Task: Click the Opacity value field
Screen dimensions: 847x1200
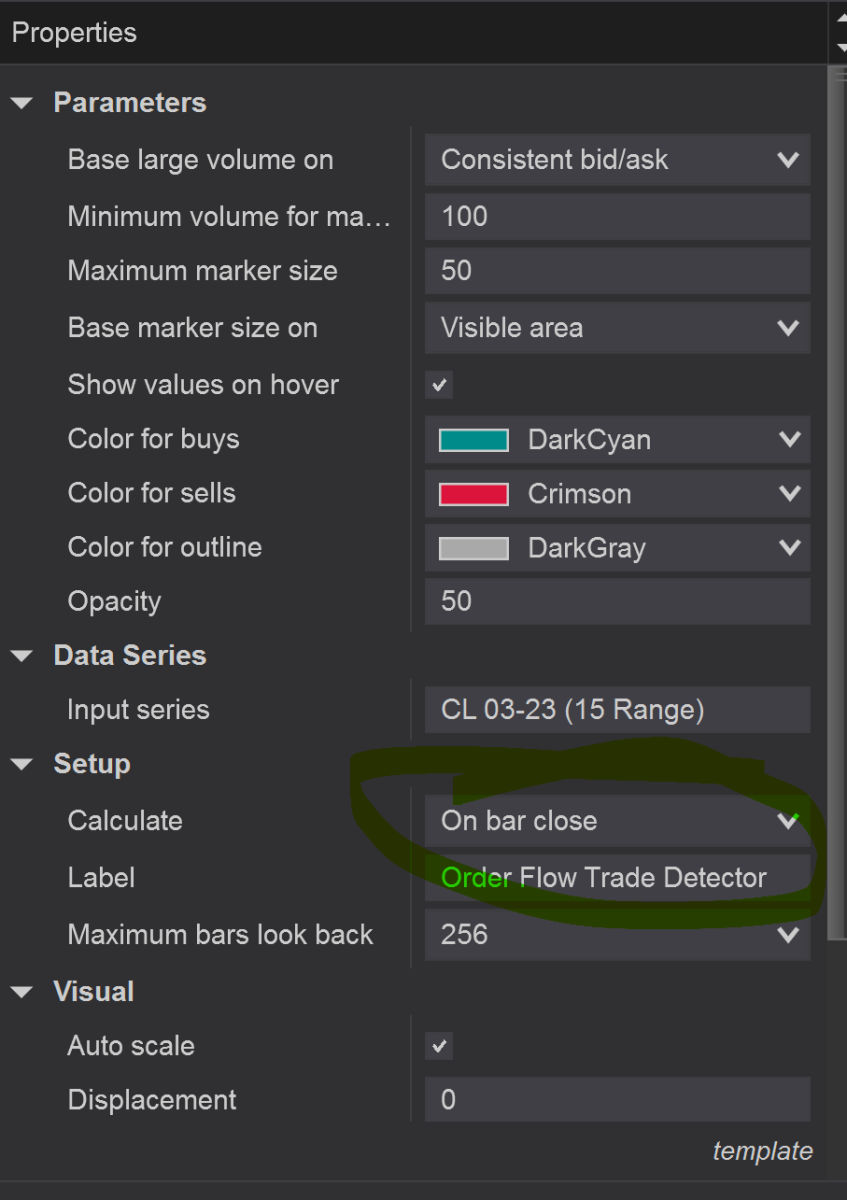Action: tap(617, 602)
